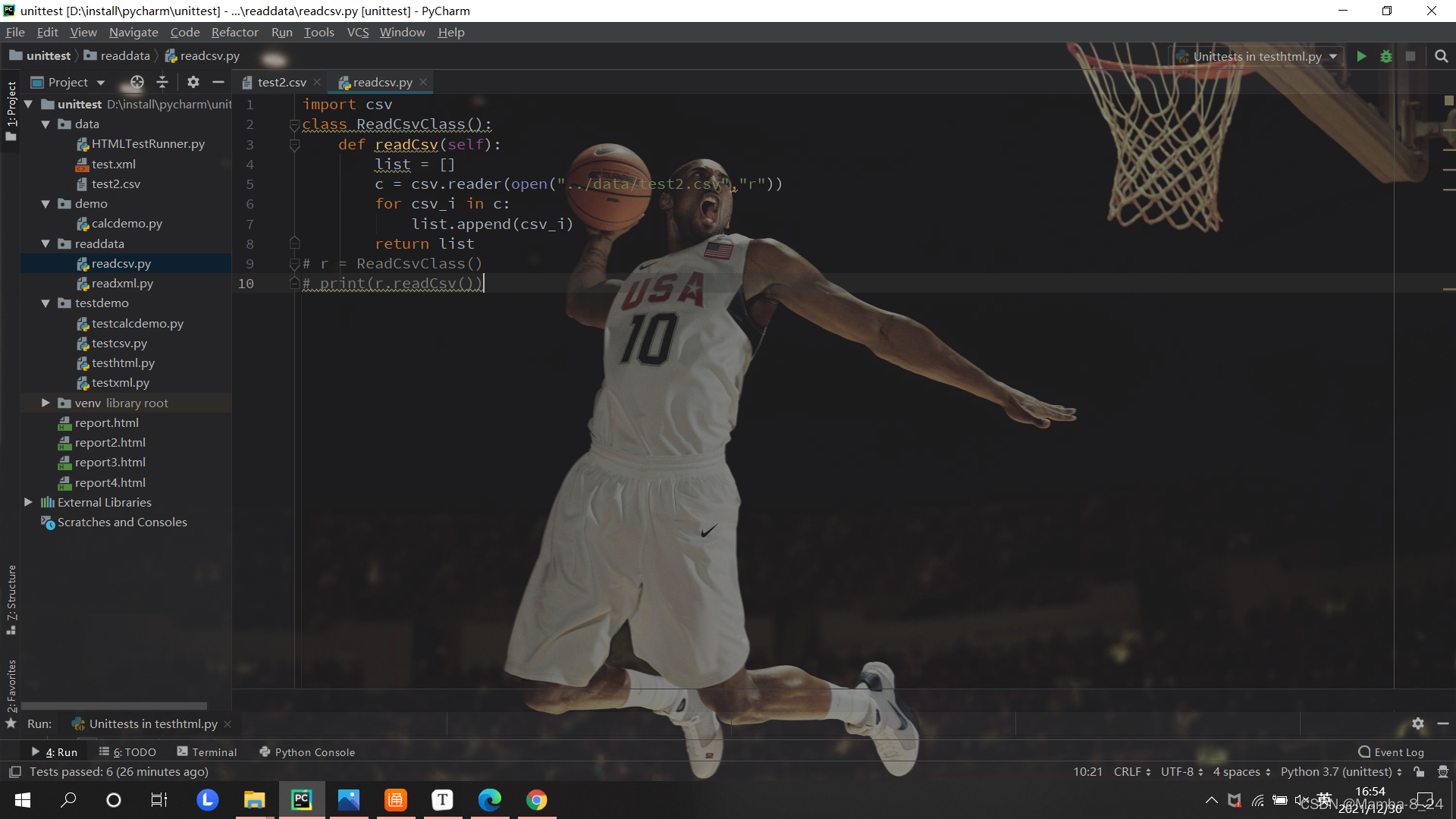
Task: Open Search Everywhere magnifier icon
Action: click(x=1442, y=56)
